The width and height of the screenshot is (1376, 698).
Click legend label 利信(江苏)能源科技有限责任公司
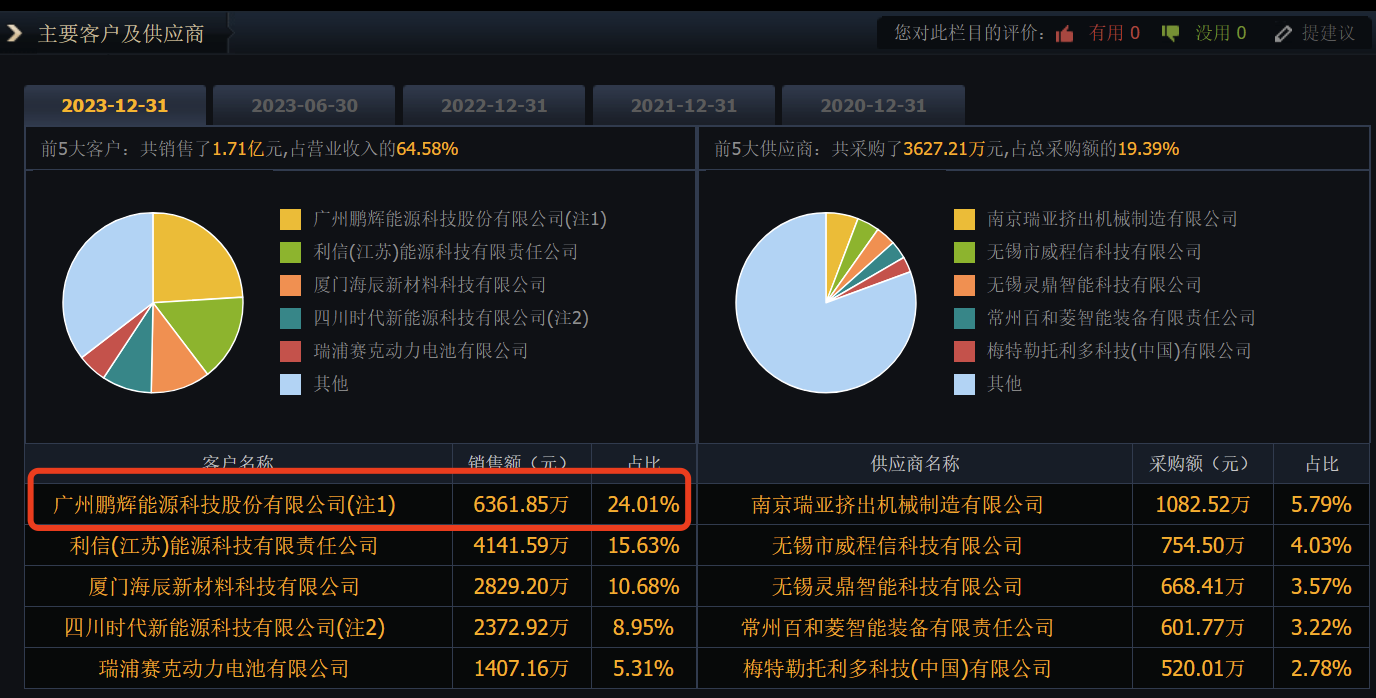click(445, 252)
